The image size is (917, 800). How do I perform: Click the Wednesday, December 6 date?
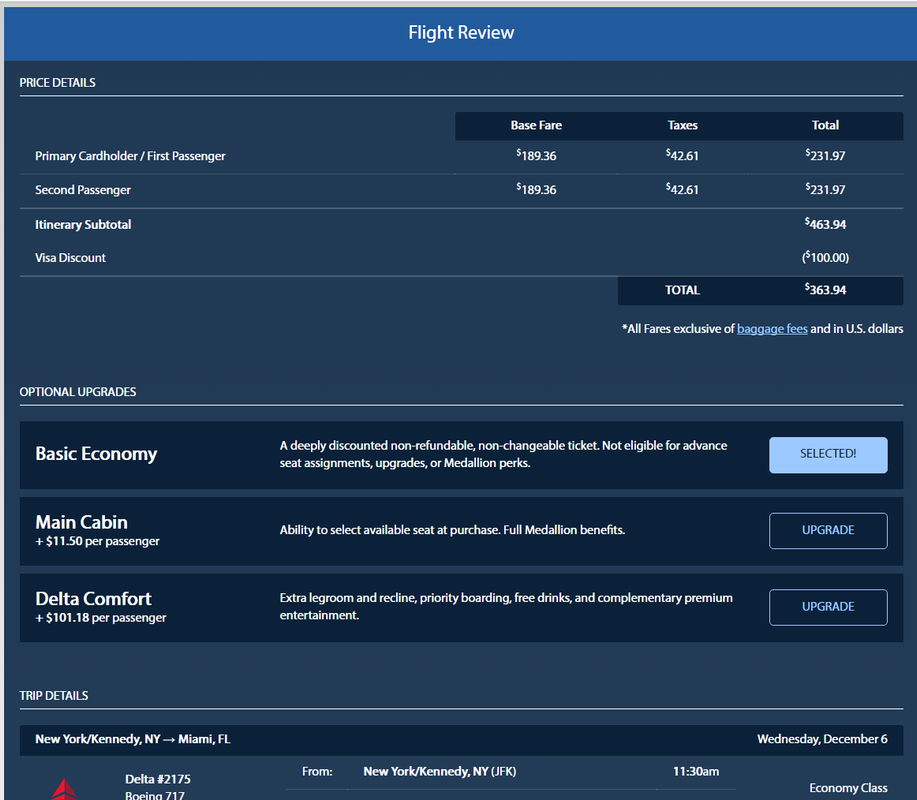coord(822,739)
